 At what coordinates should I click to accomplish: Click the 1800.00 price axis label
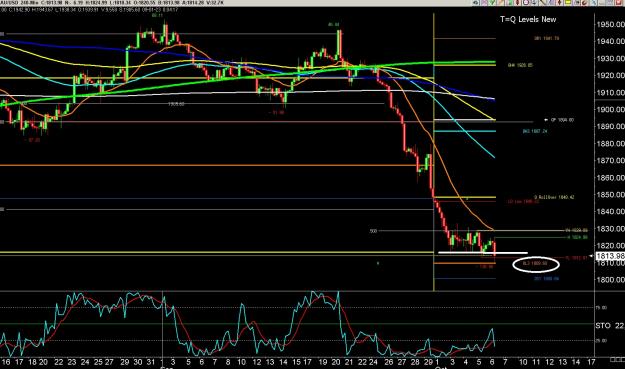click(x=610, y=280)
